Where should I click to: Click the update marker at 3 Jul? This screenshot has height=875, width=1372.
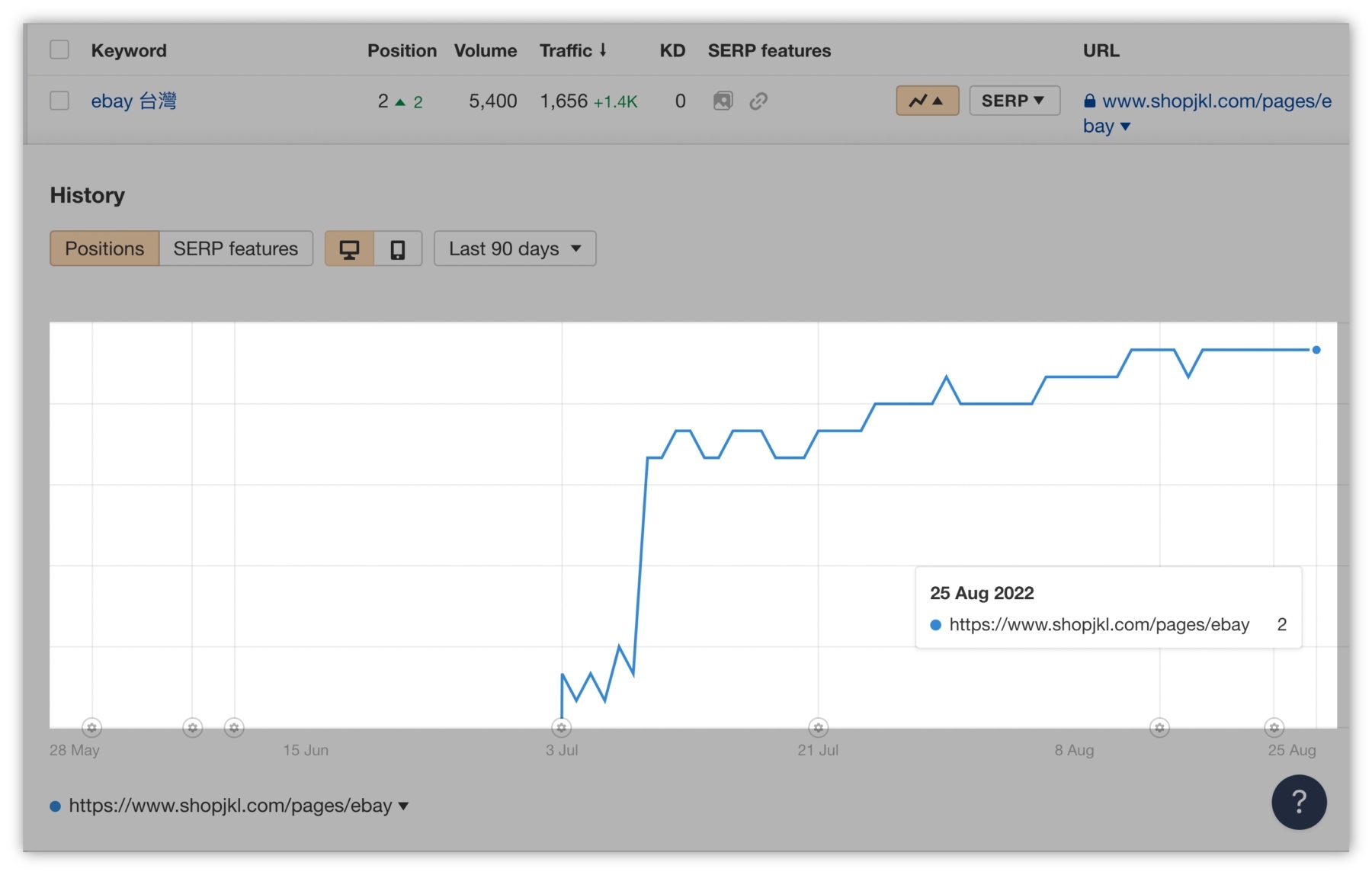(x=562, y=728)
